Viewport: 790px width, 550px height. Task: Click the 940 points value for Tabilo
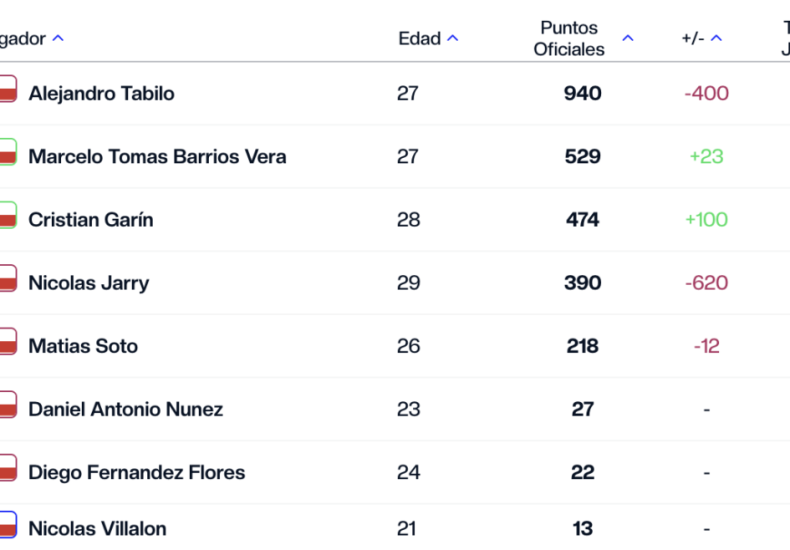pos(582,93)
